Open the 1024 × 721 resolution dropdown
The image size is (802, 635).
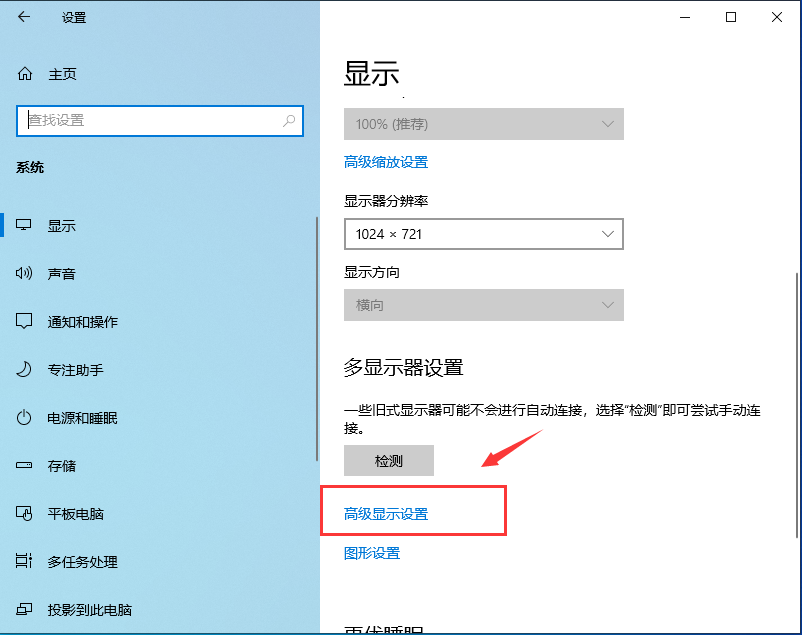[x=483, y=234]
